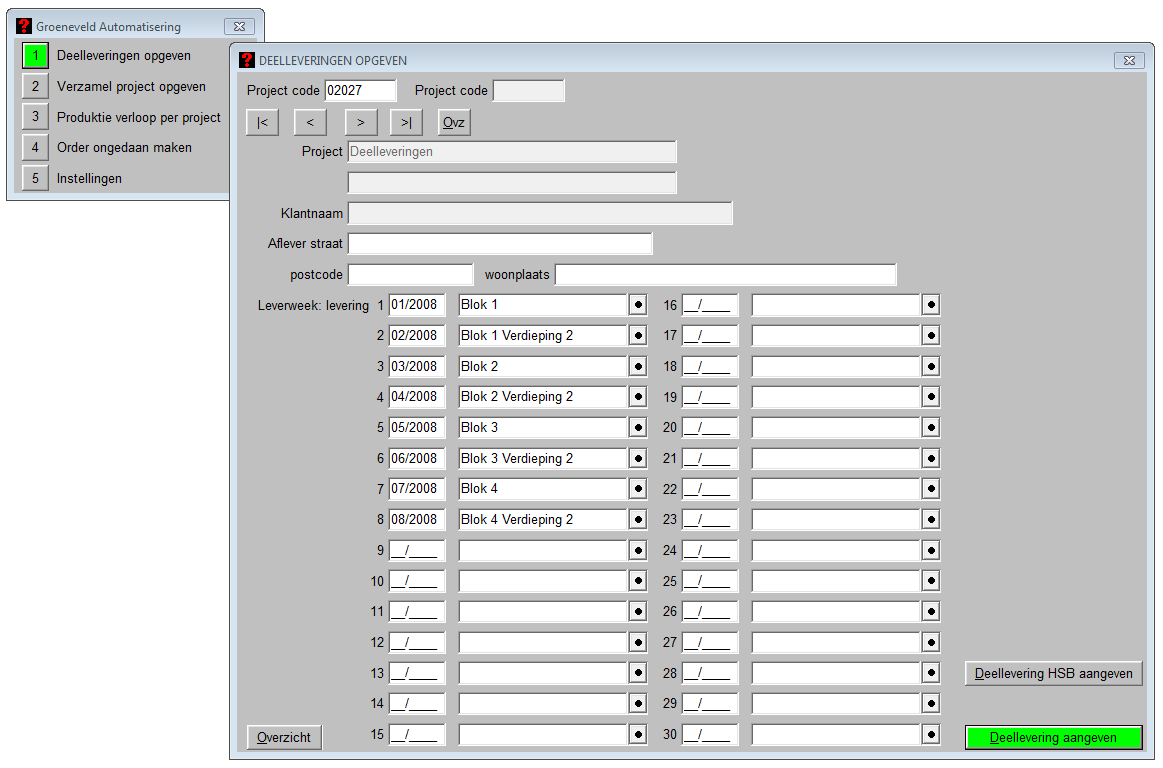Open Produktie verloop per project button 3
The height and width of the screenshot is (768, 1163).
pos(35,117)
